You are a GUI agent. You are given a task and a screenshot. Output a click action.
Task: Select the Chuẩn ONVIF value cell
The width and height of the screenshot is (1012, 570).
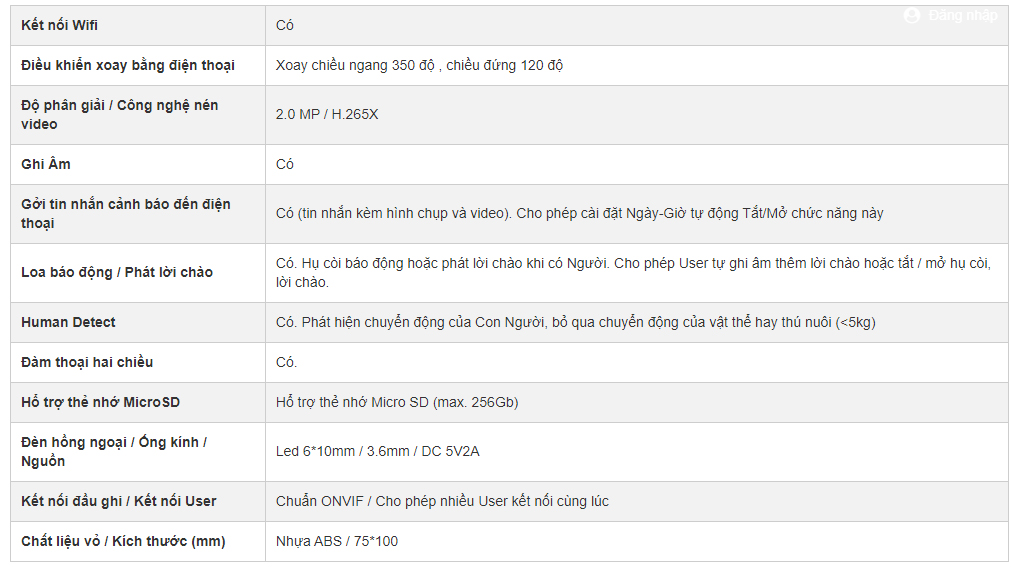tap(636, 501)
